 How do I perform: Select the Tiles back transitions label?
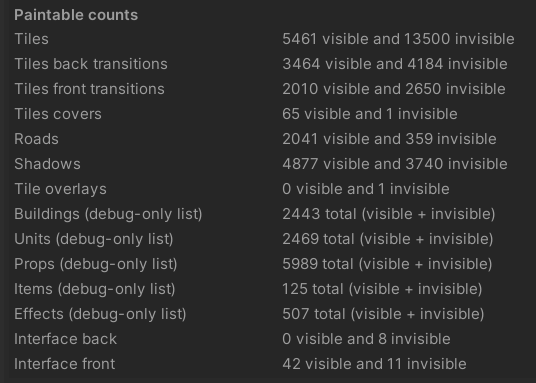[91, 64]
